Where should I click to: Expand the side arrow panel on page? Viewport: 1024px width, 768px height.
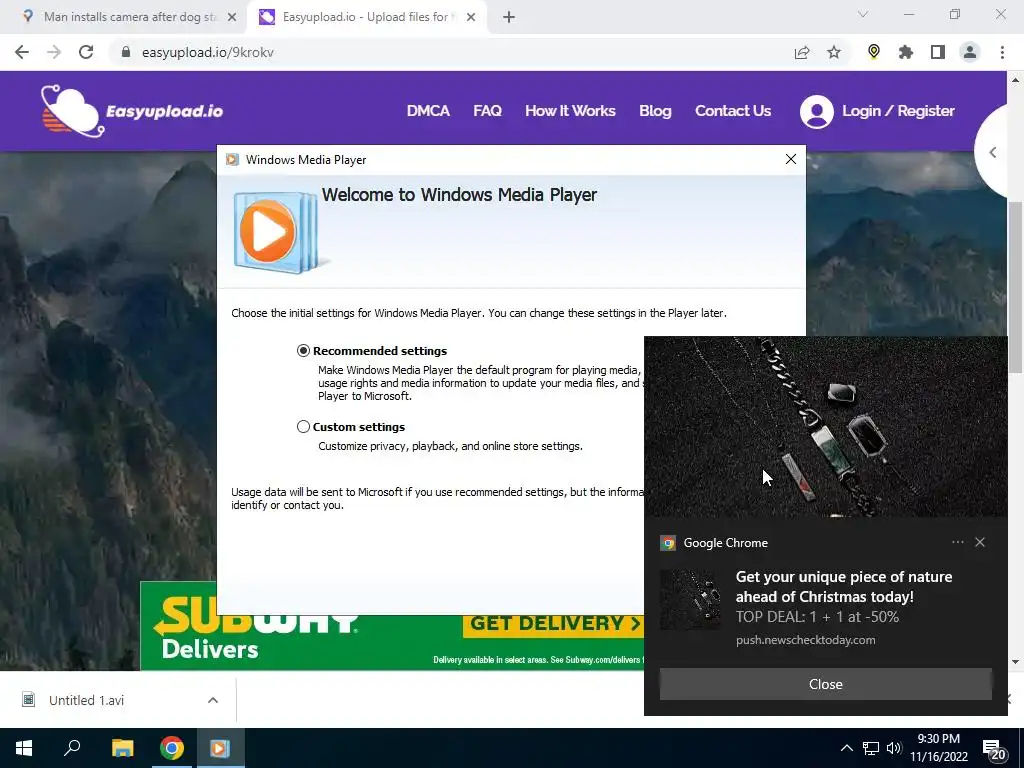point(992,152)
